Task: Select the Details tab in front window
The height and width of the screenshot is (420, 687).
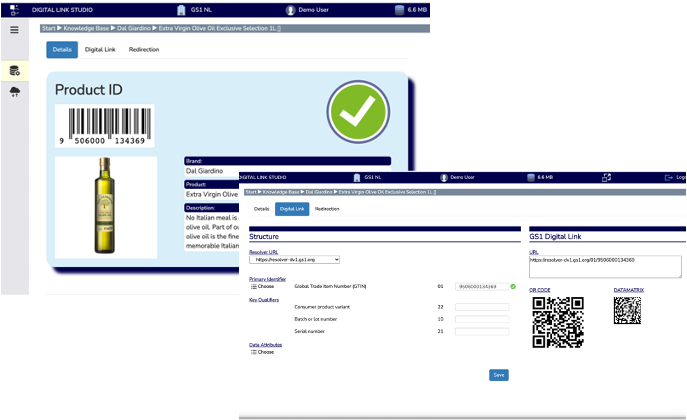Action: (262, 209)
